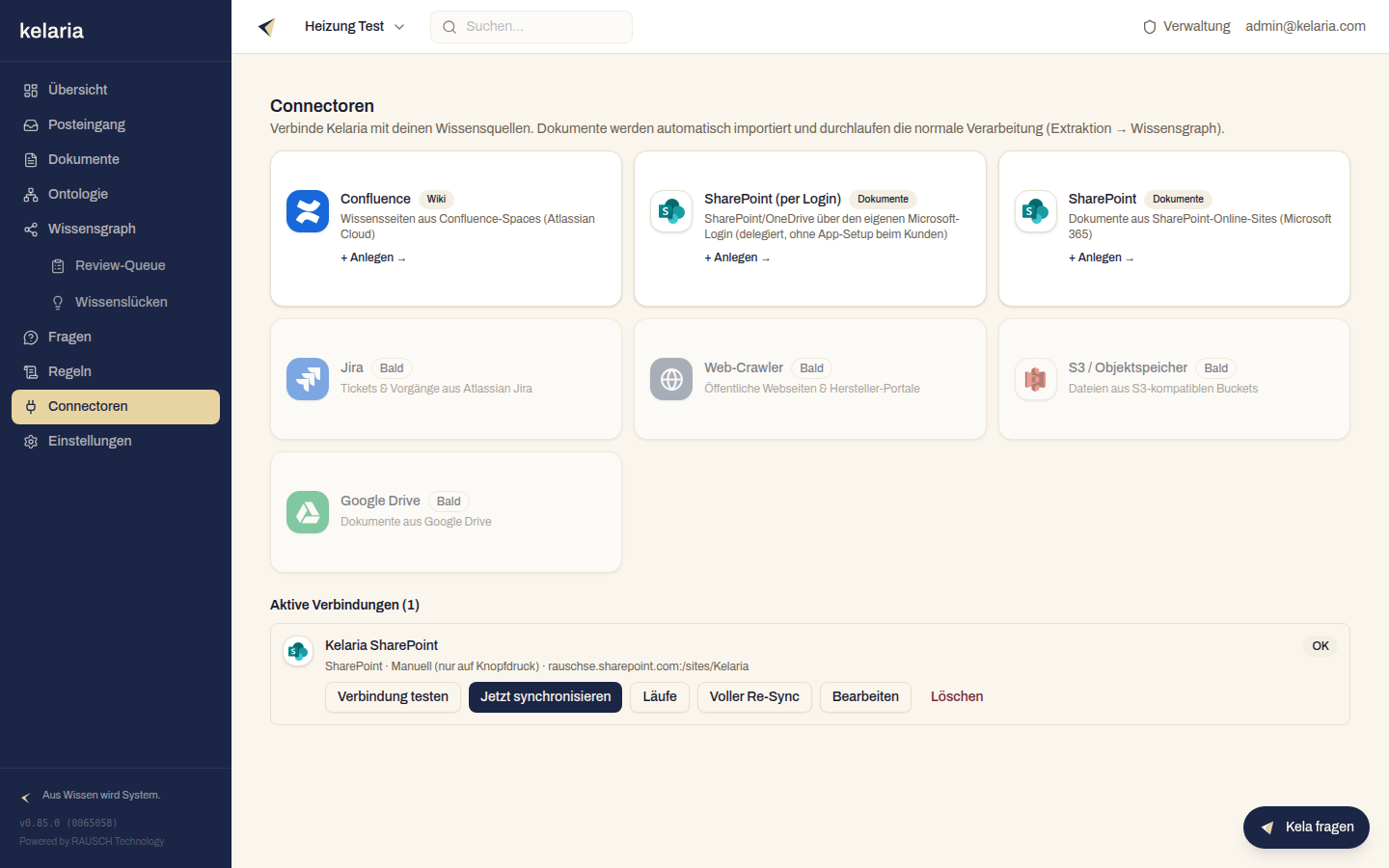The width and height of the screenshot is (1389, 868).
Task: Click the kelaria brand logo text
Action: [x=52, y=31]
